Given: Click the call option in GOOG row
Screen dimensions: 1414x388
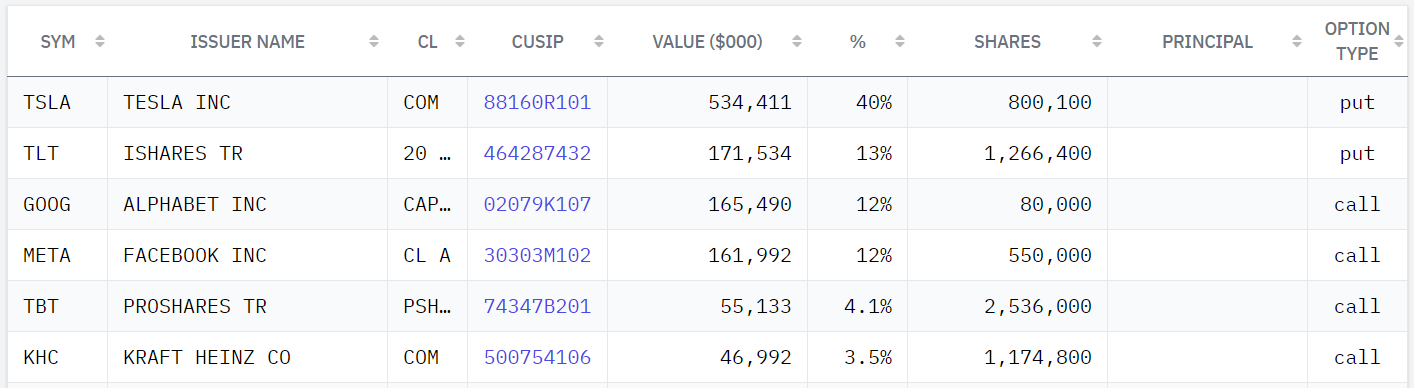Looking at the screenshot, I should [1357, 204].
